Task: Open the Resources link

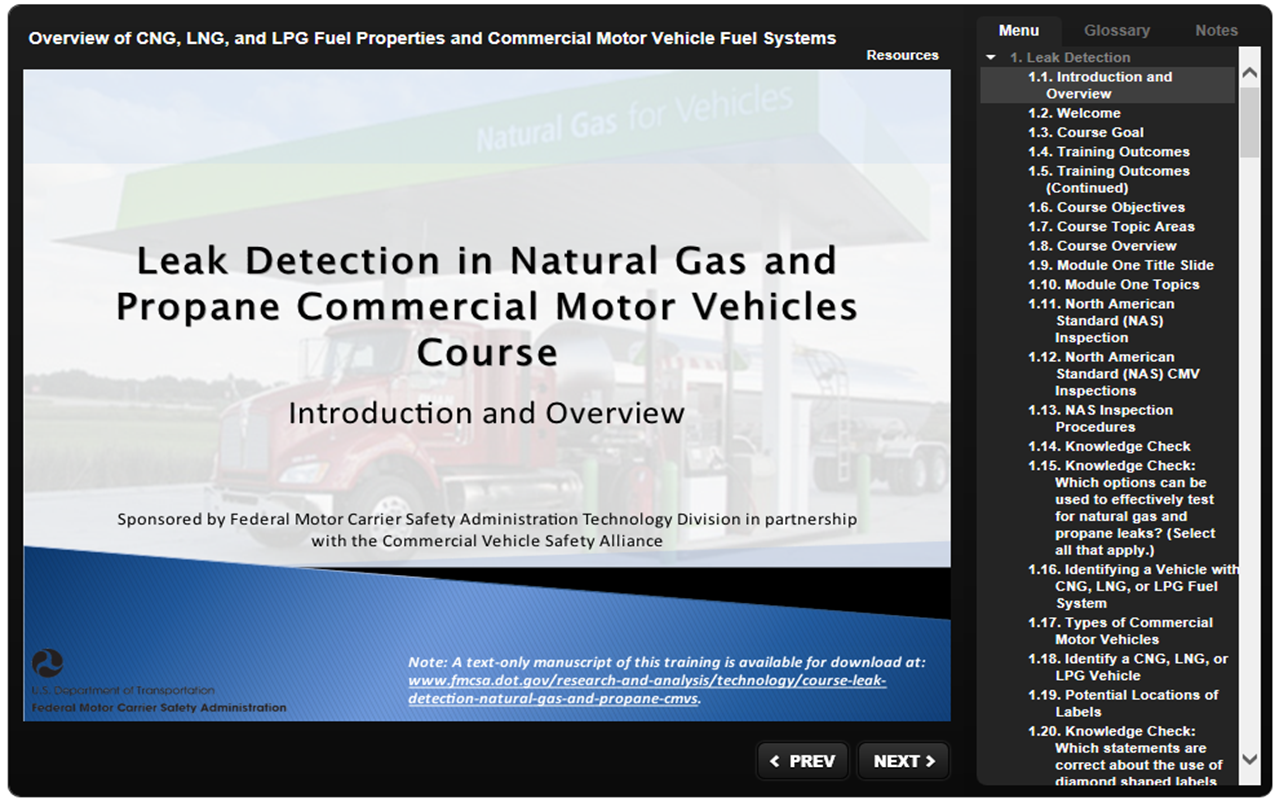Action: 902,55
